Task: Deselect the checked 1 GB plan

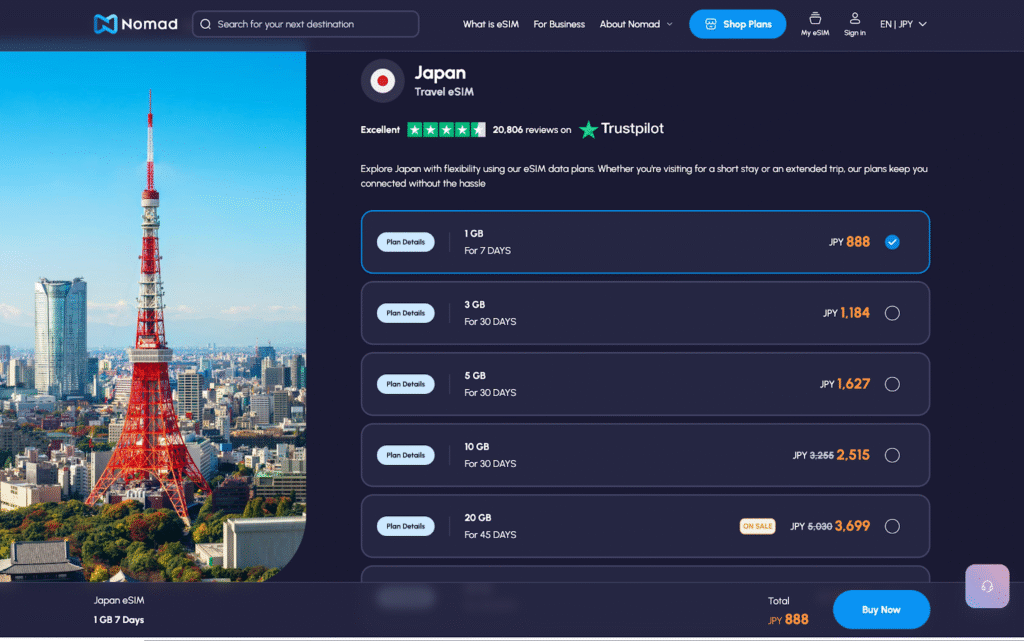Action: coord(891,241)
